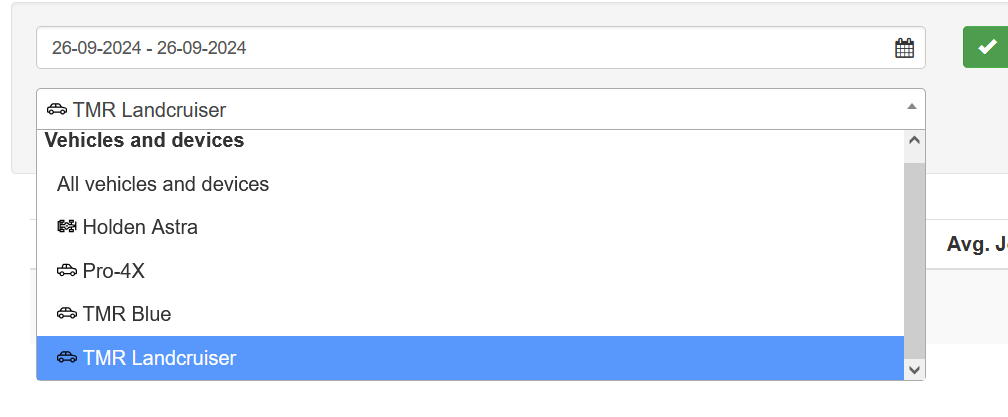Click the car icon beside Pro-4X
Image resolution: width=1008 pixels, height=417 pixels.
click(x=67, y=271)
